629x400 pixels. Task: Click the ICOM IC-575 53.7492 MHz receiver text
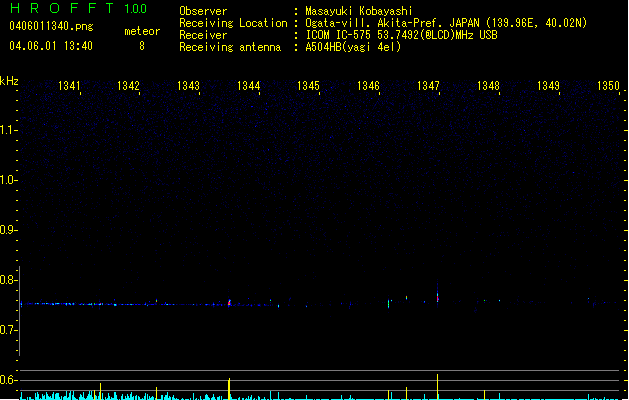click(x=401, y=35)
